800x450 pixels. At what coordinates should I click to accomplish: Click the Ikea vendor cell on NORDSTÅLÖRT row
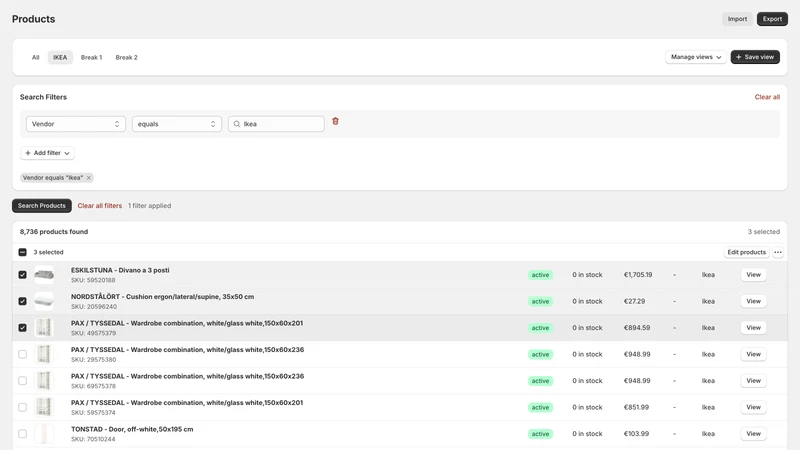tap(708, 301)
